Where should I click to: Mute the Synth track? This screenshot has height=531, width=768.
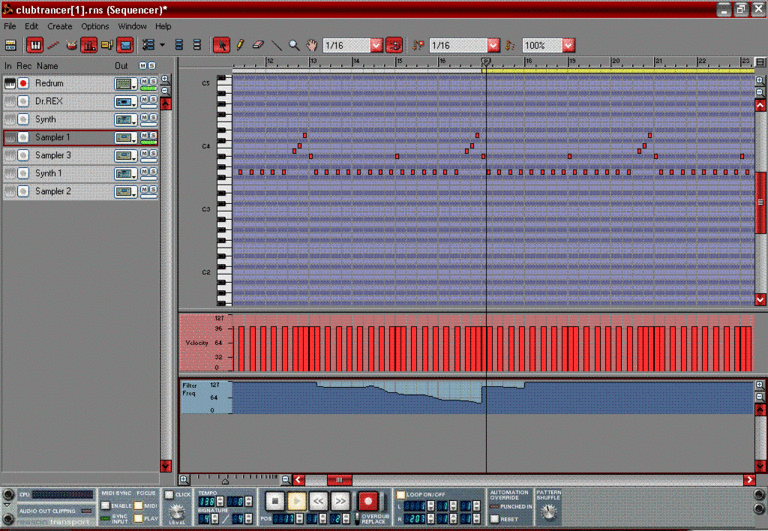coord(144,116)
